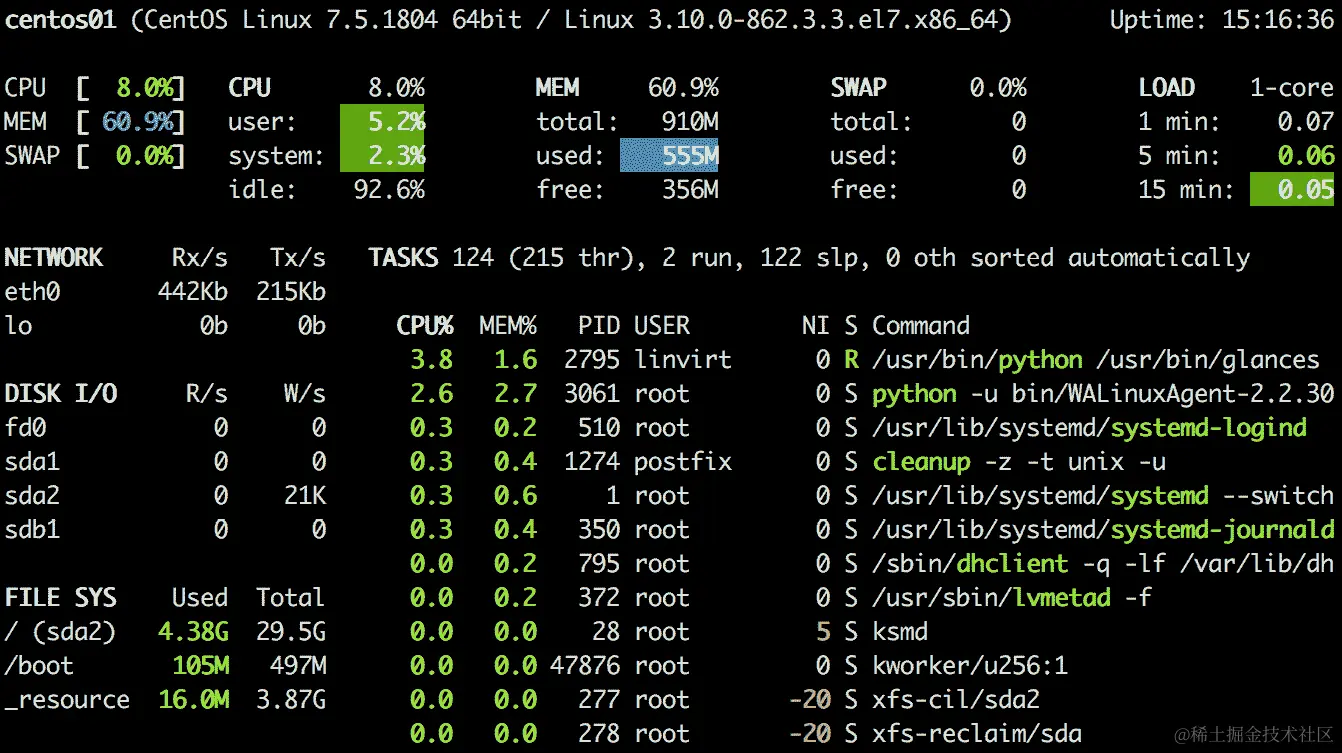Image resolution: width=1342 pixels, height=753 pixels.
Task: Click the DISK I/O section heading
Action: coord(61,394)
